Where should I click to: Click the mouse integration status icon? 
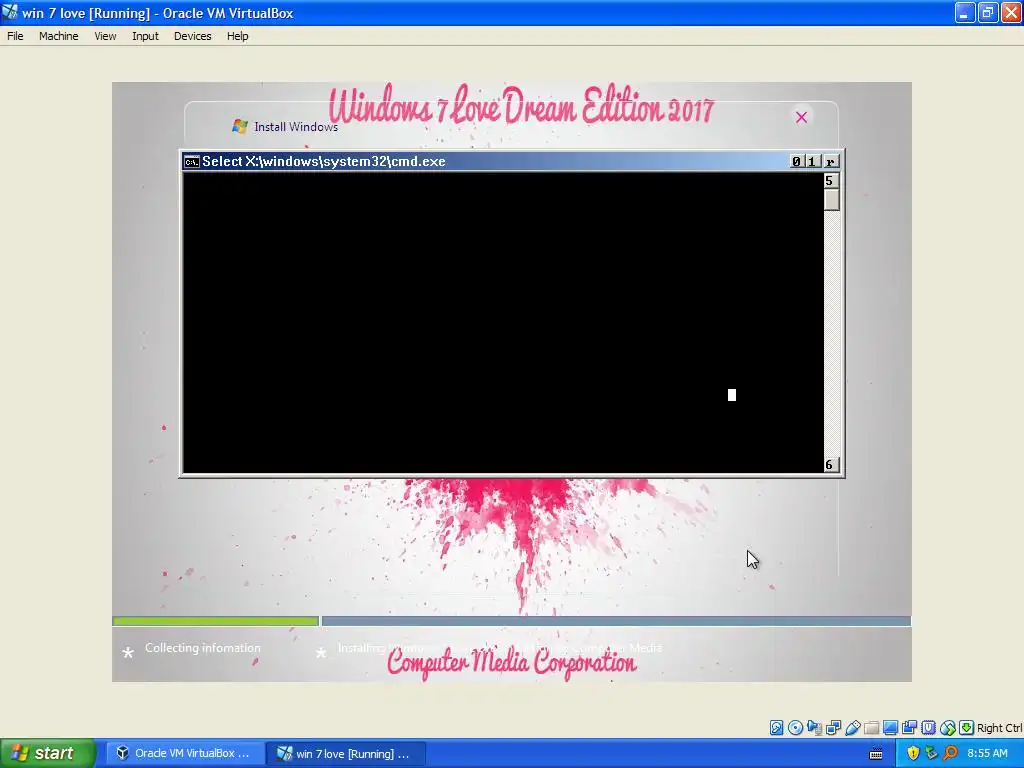(948, 728)
